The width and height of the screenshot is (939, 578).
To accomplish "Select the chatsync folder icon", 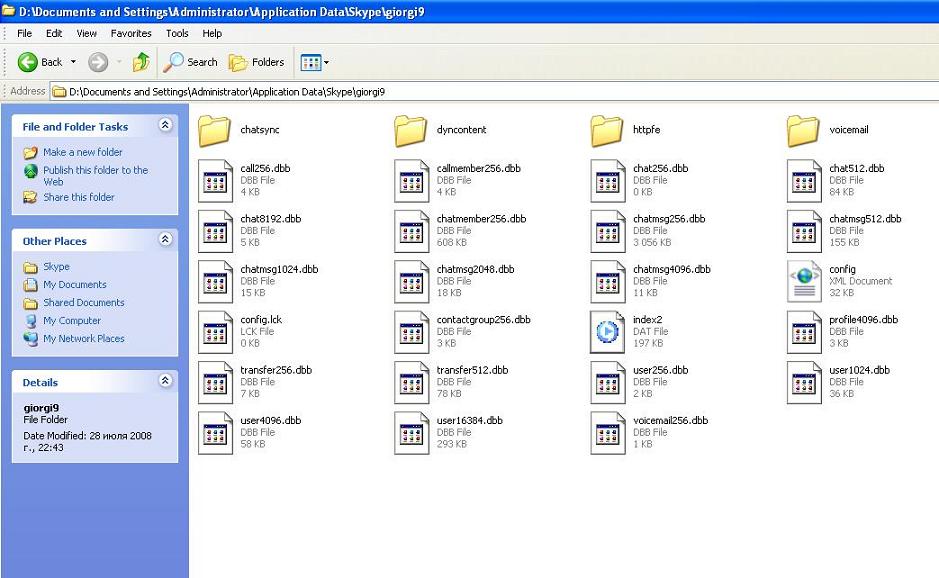I will pos(215,131).
